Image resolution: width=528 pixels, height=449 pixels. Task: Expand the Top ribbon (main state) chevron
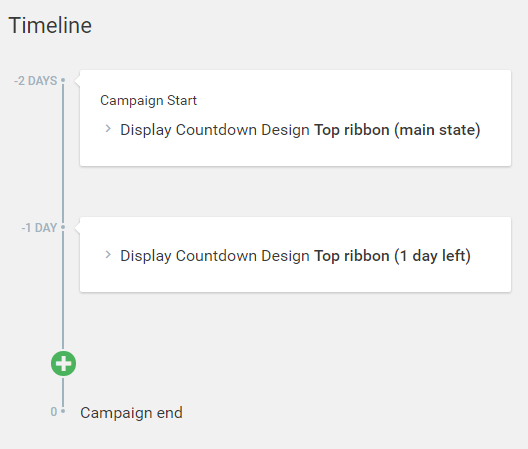[x=108, y=129]
